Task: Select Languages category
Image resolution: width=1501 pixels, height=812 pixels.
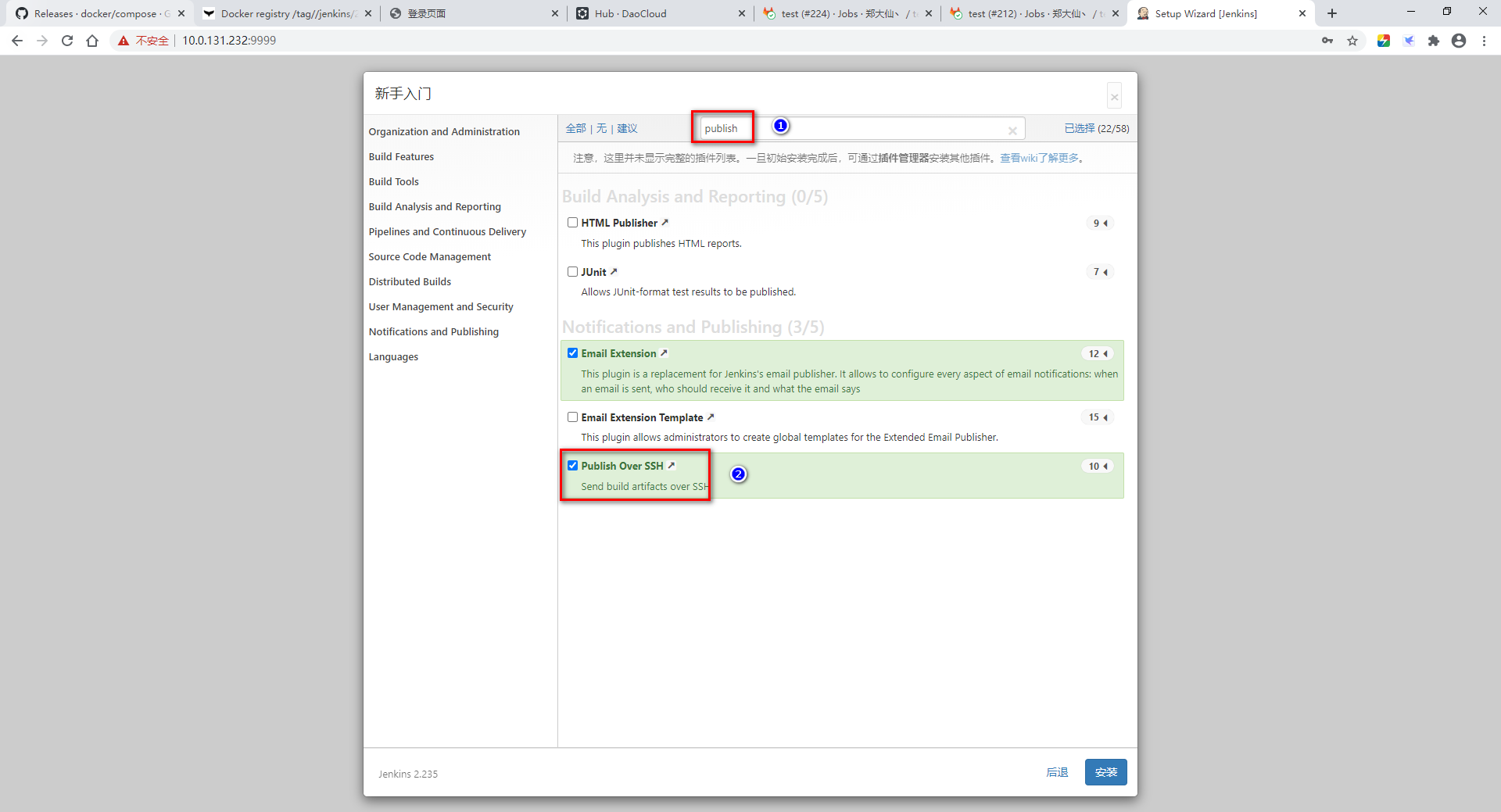Action: point(393,356)
